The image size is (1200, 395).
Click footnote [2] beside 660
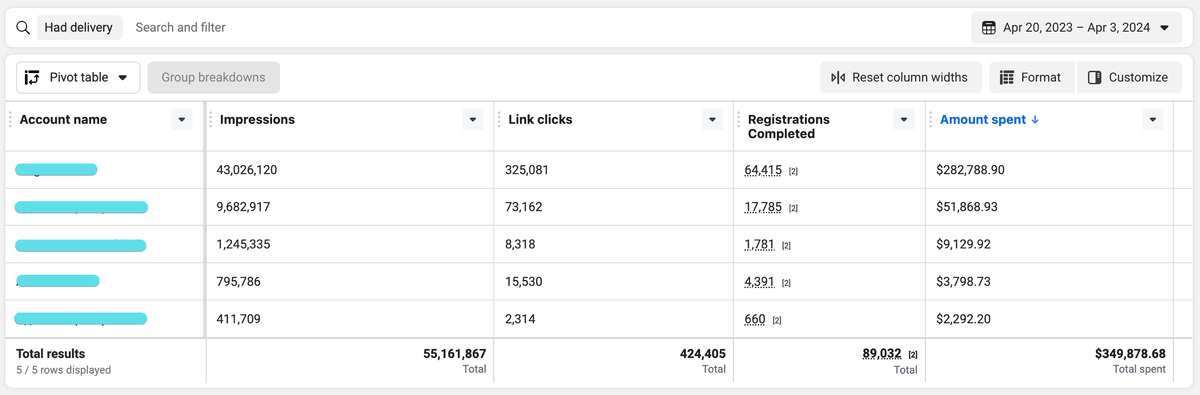coord(777,320)
